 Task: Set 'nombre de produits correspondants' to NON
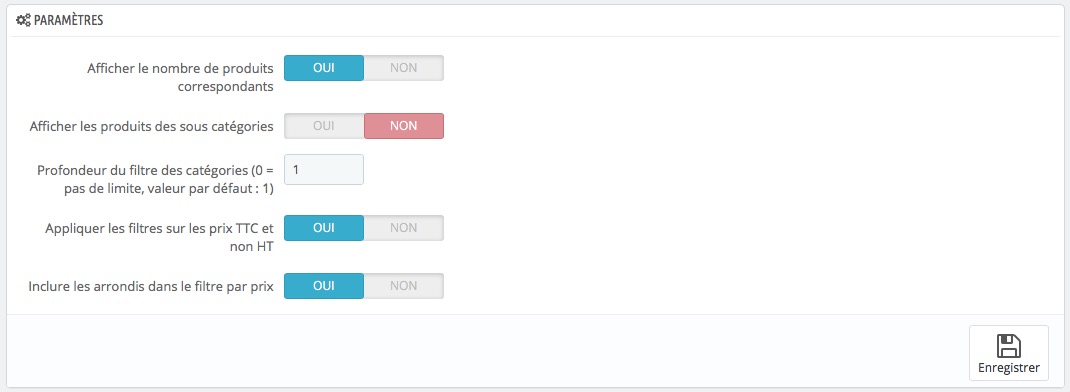[x=403, y=68]
